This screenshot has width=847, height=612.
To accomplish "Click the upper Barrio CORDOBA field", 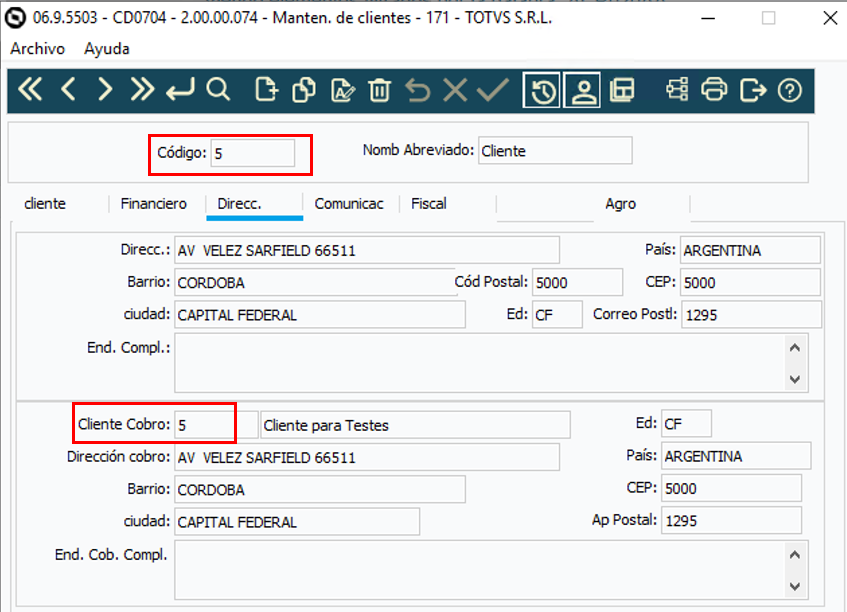I will coord(315,282).
